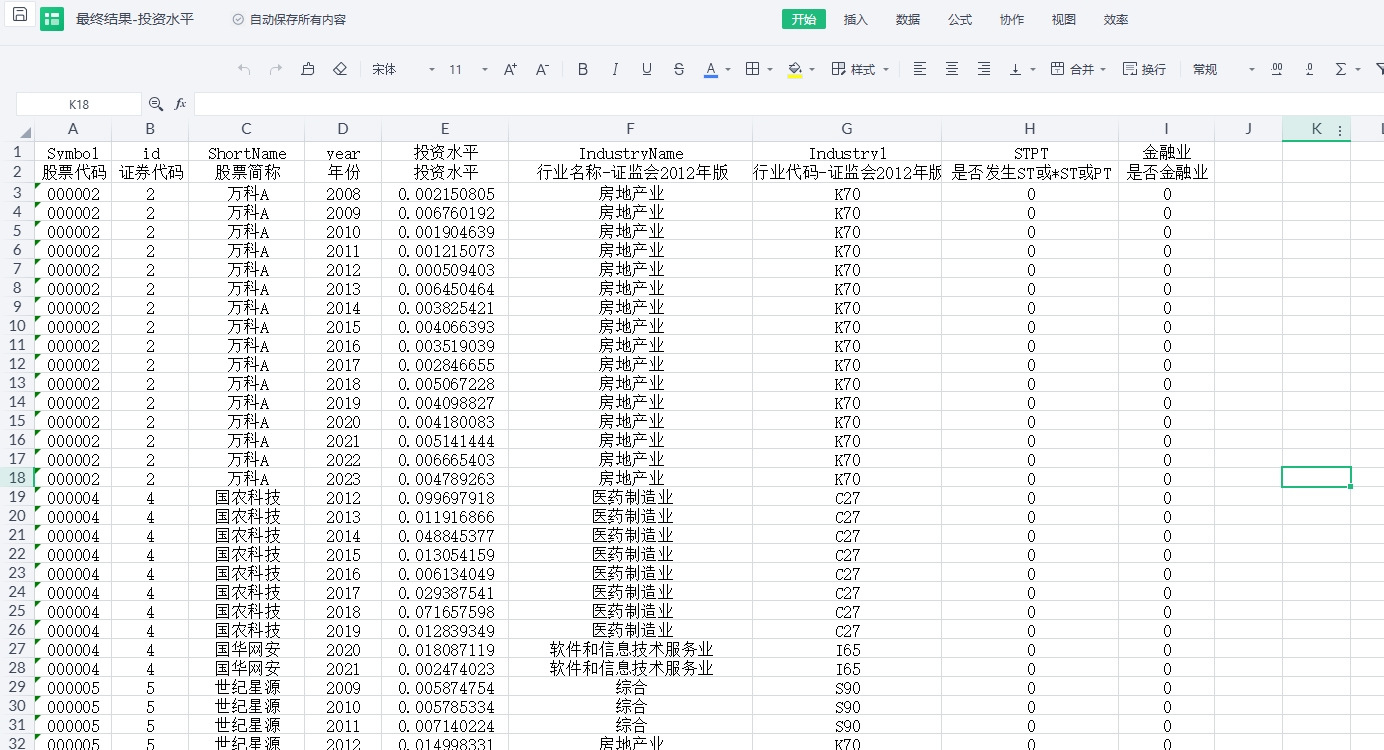Image resolution: width=1384 pixels, height=750 pixels.
Task: Apply the font color to the selected cell
Action: (711, 69)
